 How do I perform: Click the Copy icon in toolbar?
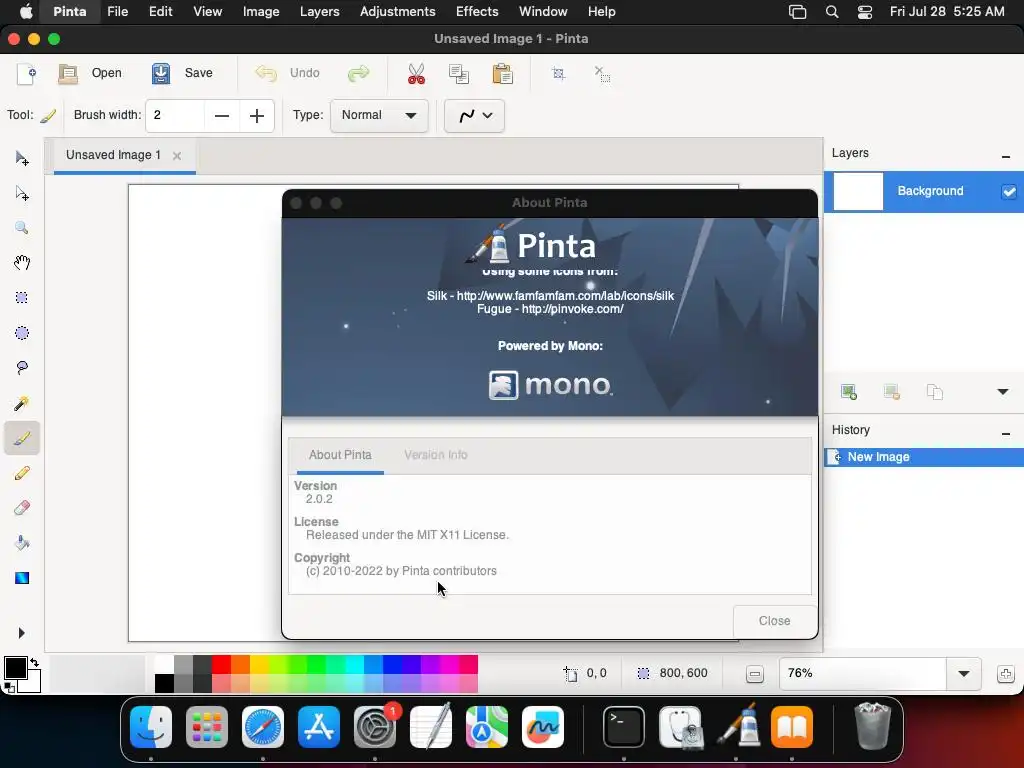pyautogui.click(x=459, y=74)
